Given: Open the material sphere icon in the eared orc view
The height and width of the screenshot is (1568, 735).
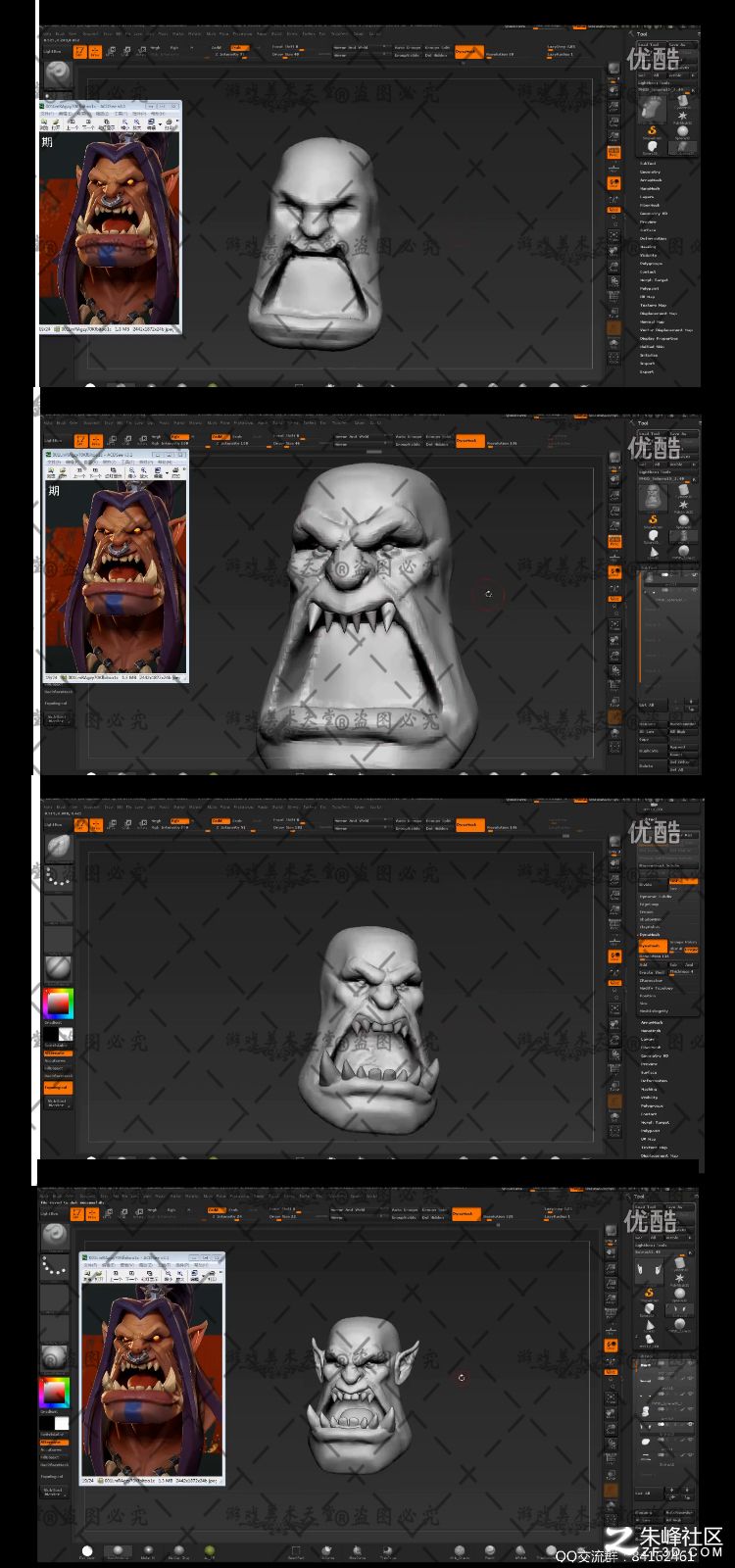Looking at the screenshot, I should click(x=55, y=1357).
